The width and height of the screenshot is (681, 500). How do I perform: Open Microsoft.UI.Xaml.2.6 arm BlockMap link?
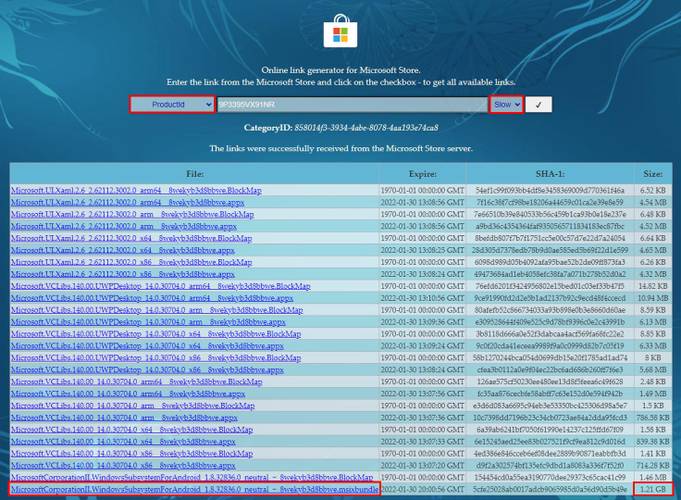(132, 214)
